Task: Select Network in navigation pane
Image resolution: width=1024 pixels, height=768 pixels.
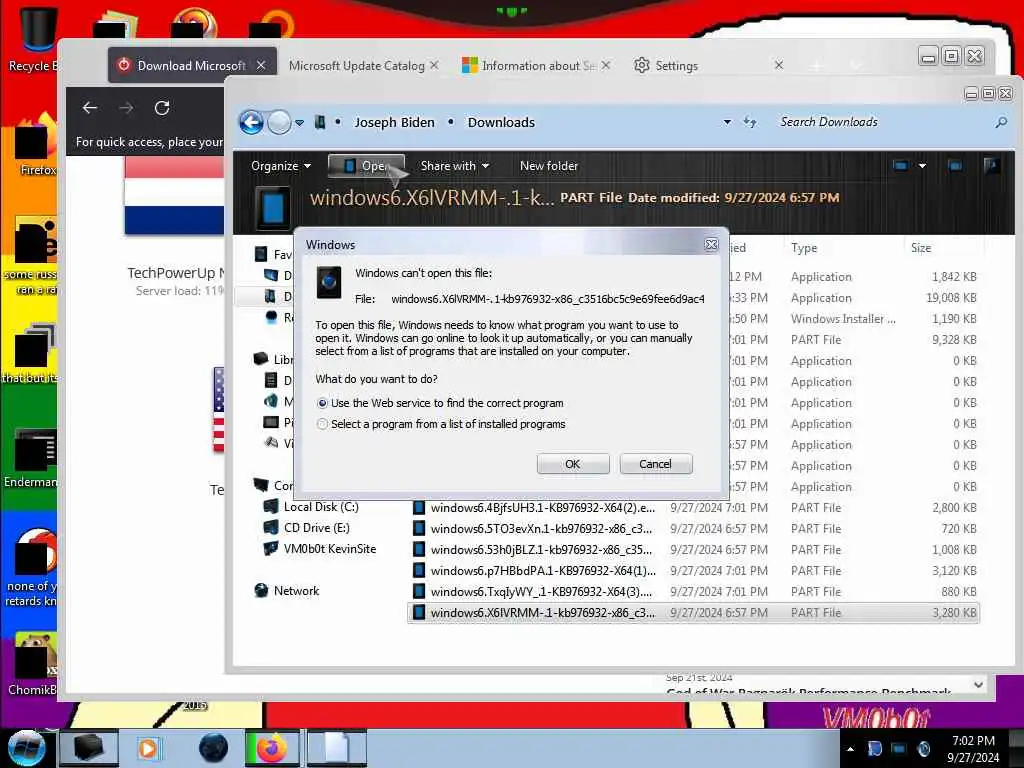Action: pyautogui.click(x=296, y=590)
